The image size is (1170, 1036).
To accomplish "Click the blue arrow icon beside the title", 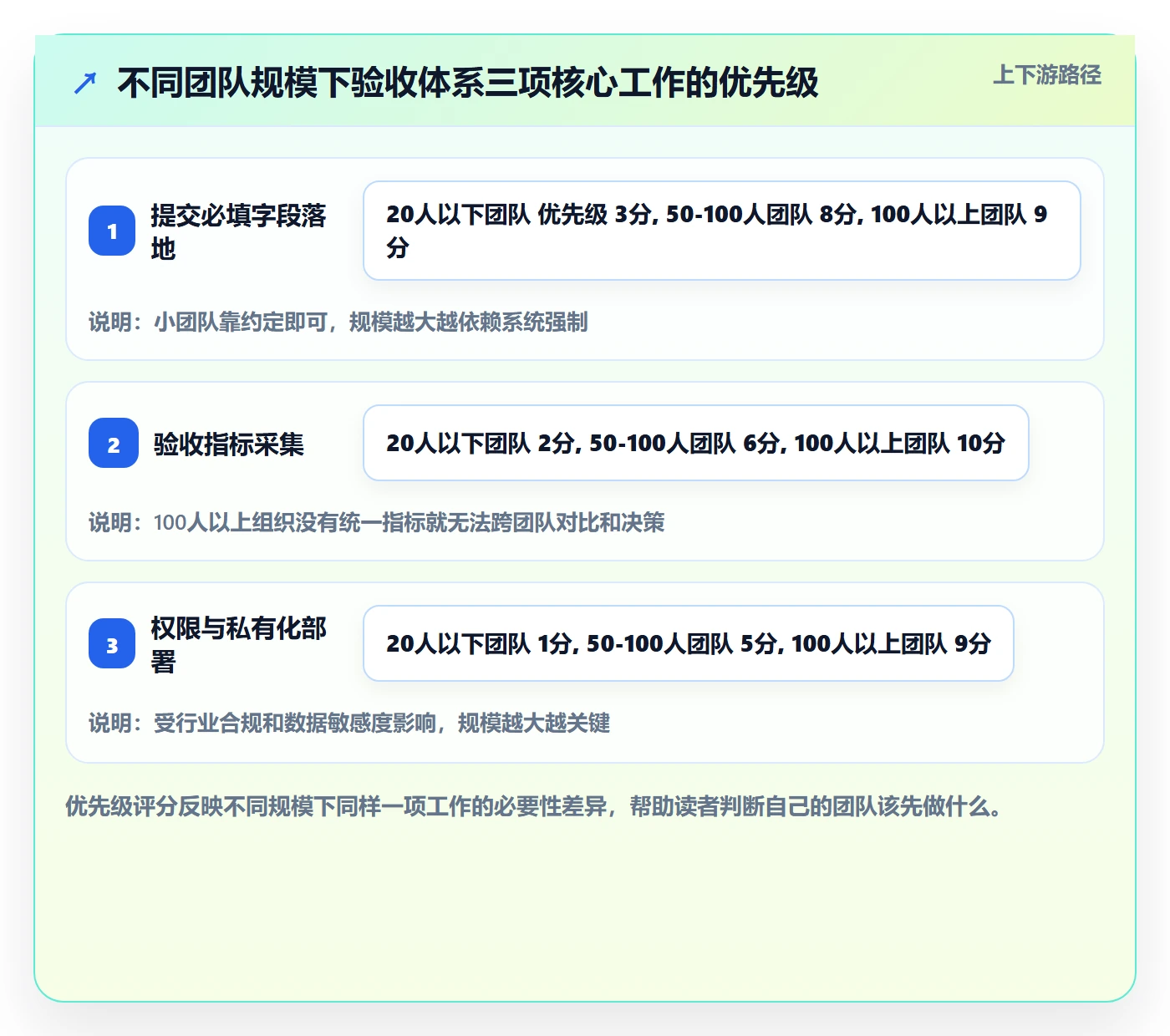I will pyautogui.click(x=85, y=84).
